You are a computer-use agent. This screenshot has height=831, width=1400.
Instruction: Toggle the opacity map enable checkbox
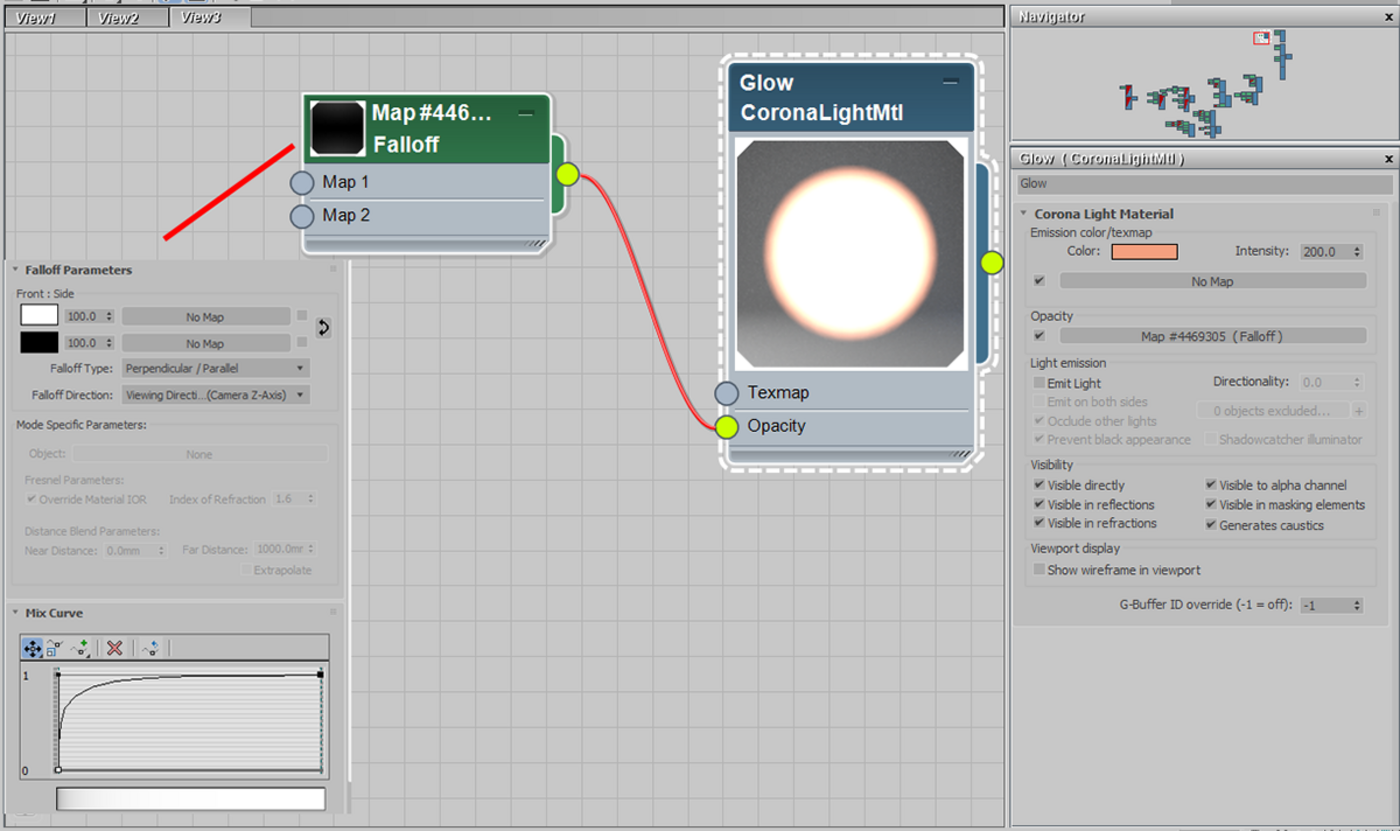point(1039,336)
